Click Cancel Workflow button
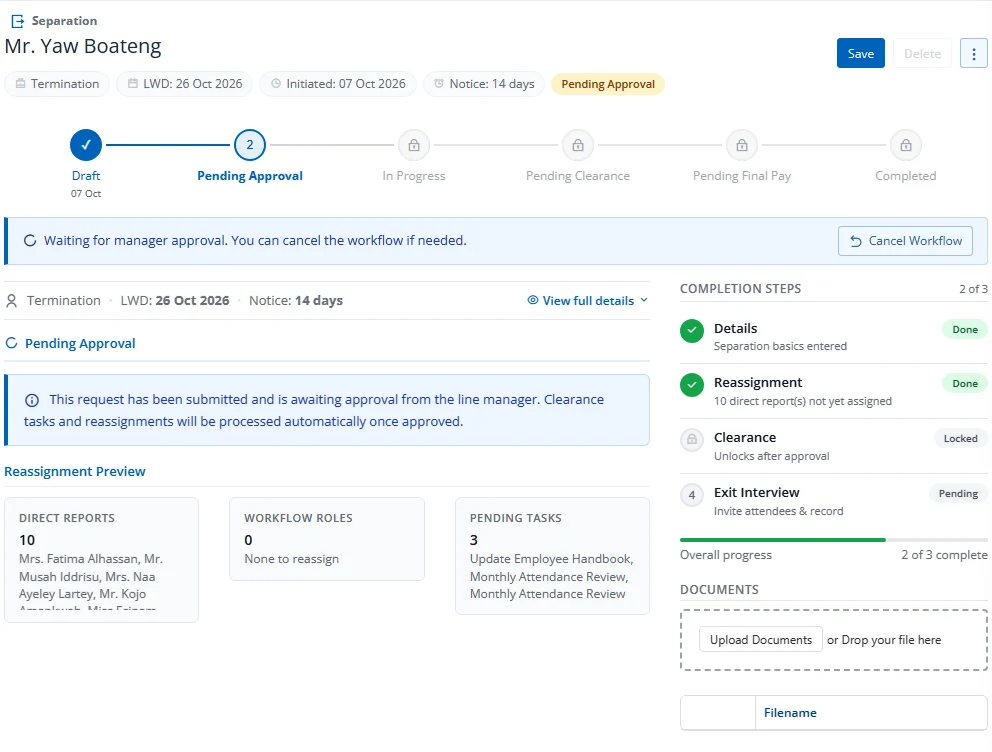This screenshot has width=992, height=752. coord(905,241)
